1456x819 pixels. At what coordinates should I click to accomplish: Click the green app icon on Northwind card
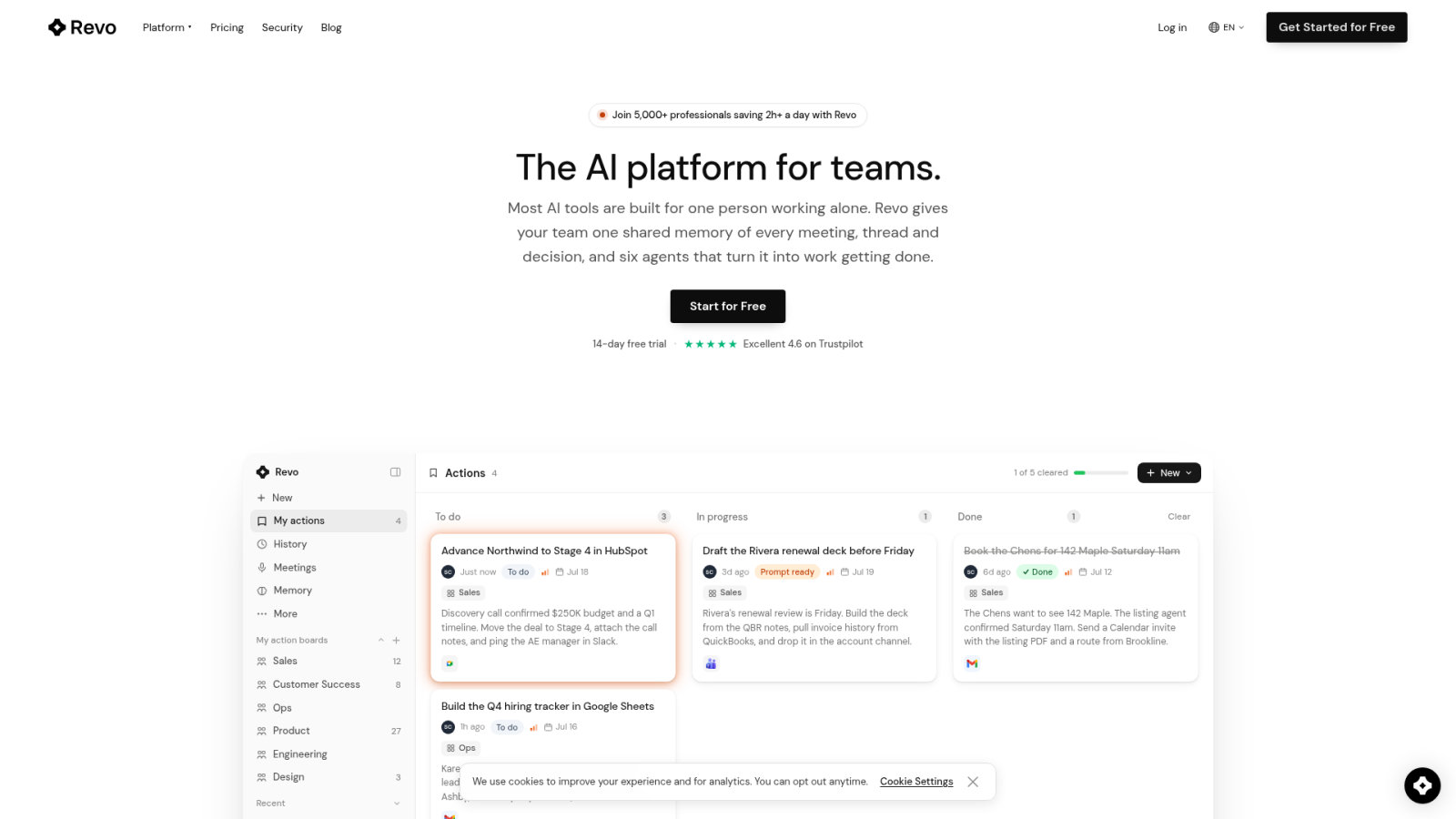point(450,663)
